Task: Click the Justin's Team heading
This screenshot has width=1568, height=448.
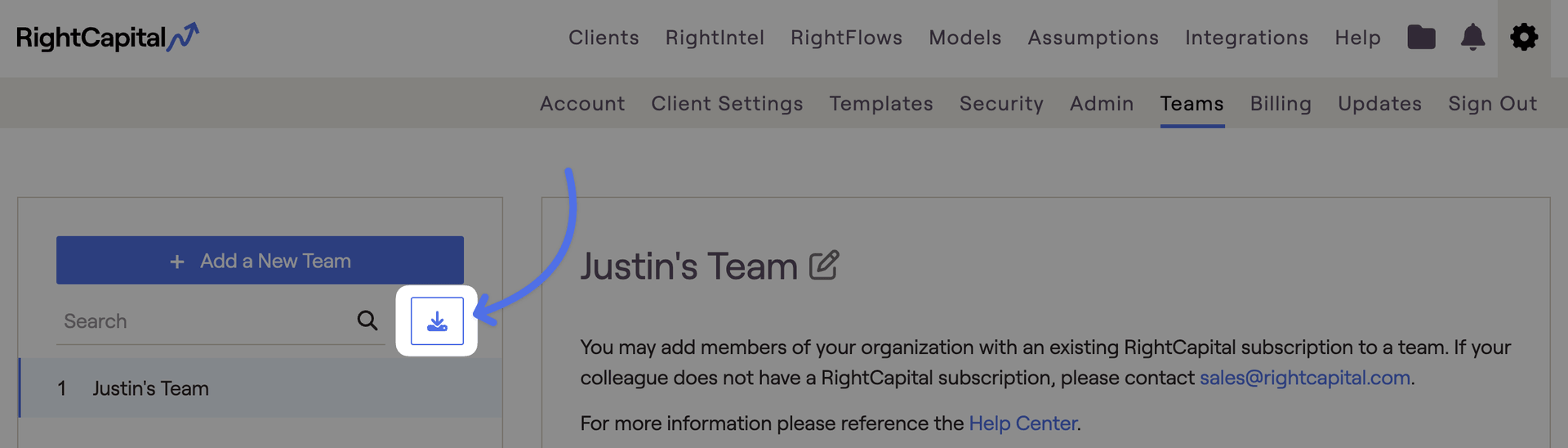Action: 688,267
